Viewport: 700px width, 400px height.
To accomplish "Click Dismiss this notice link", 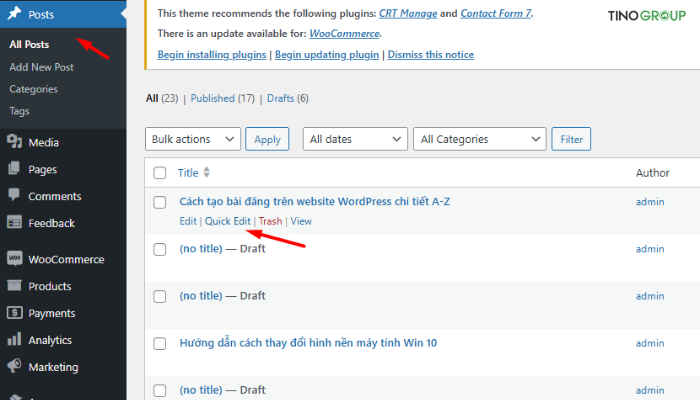I will (430, 54).
